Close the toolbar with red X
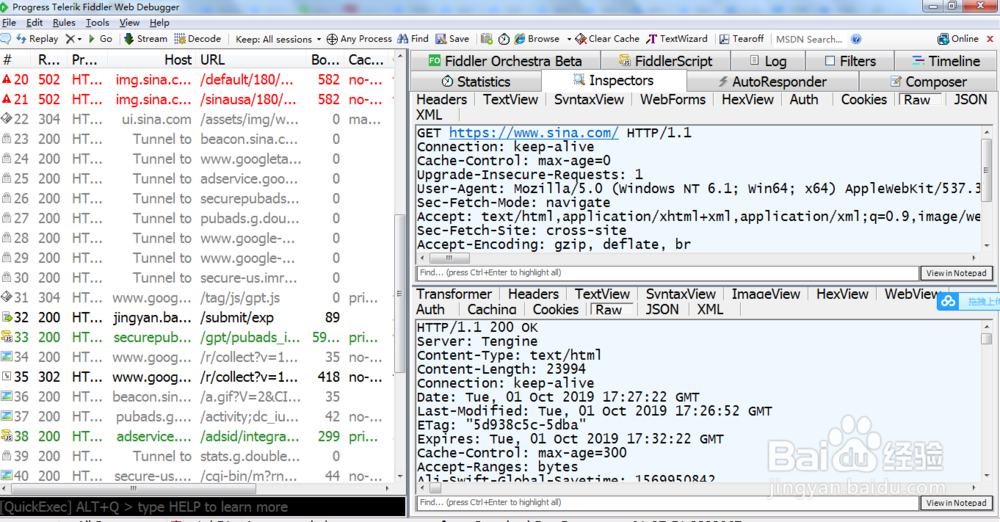 [x=990, y=39]
